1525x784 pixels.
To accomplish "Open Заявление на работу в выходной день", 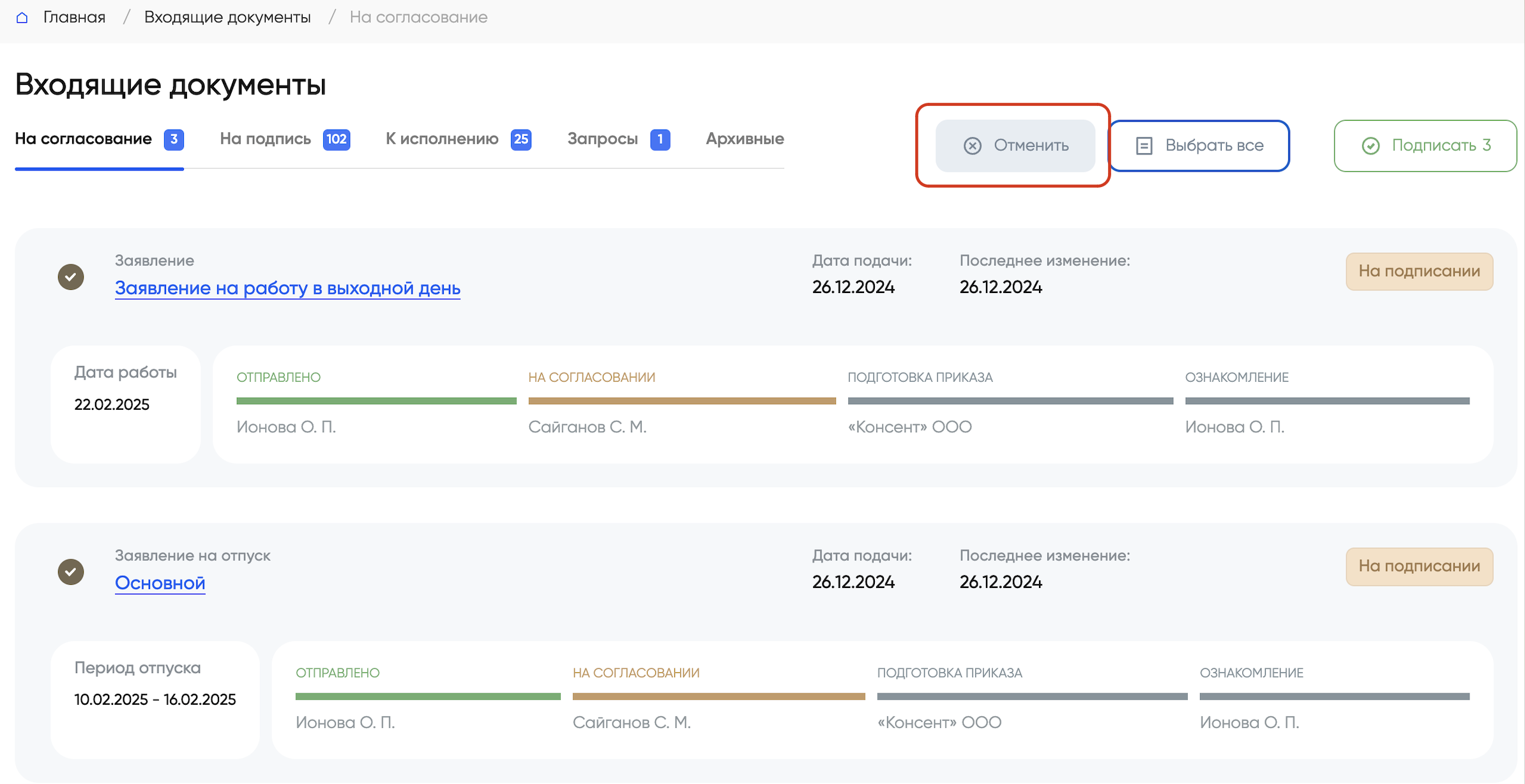I will point(287,288).
